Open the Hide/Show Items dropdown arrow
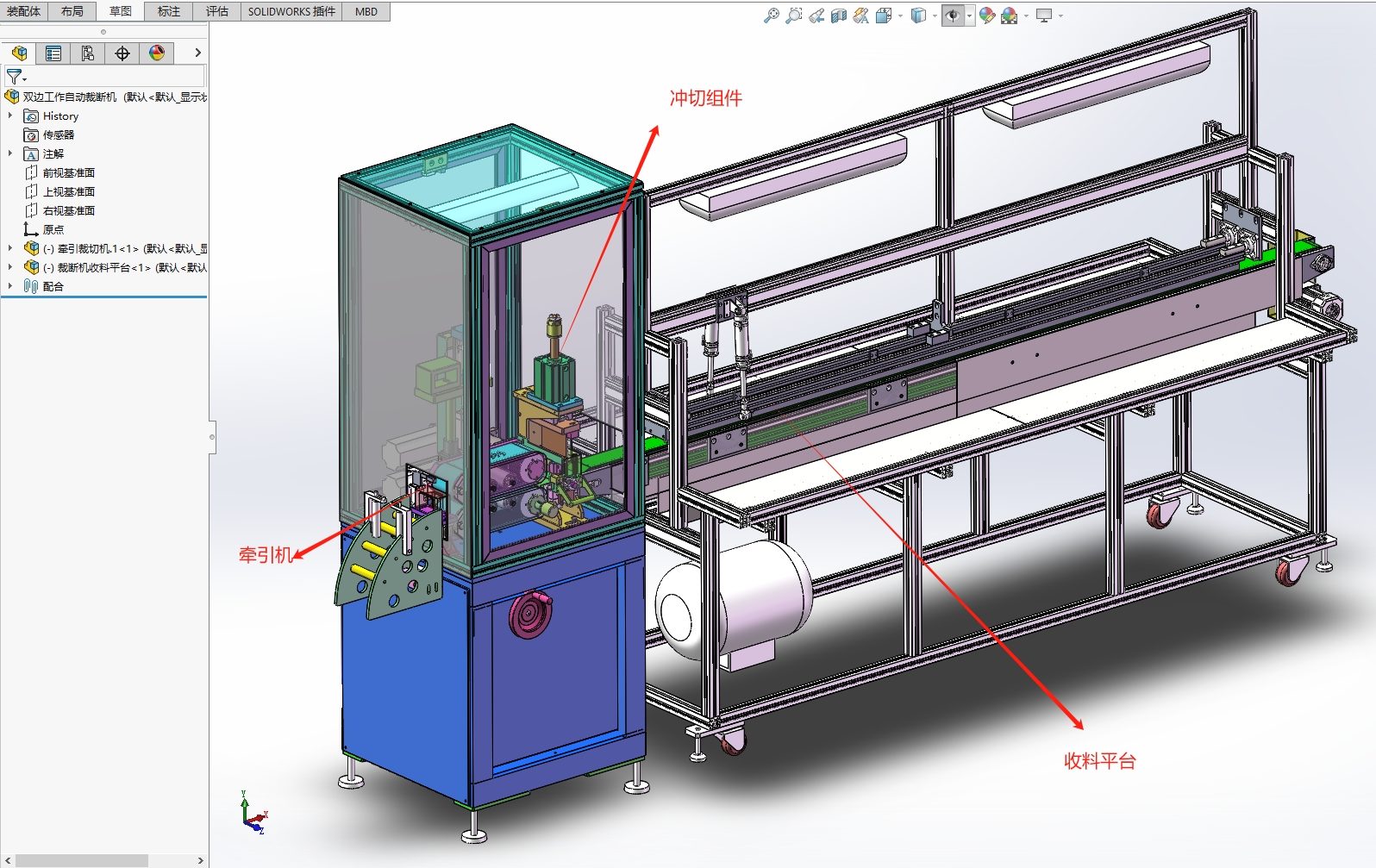The image size is (1376, 868). pos(969,16)
